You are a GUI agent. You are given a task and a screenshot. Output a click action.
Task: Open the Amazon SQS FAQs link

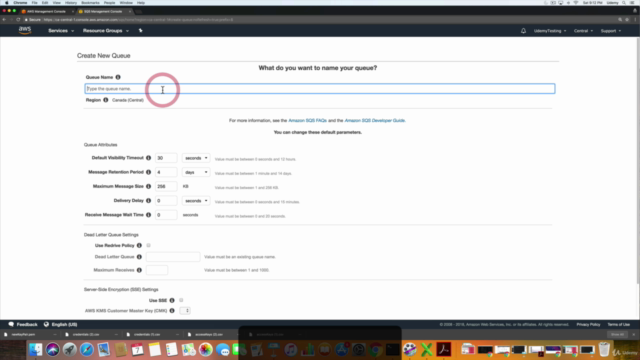point(307,121)
